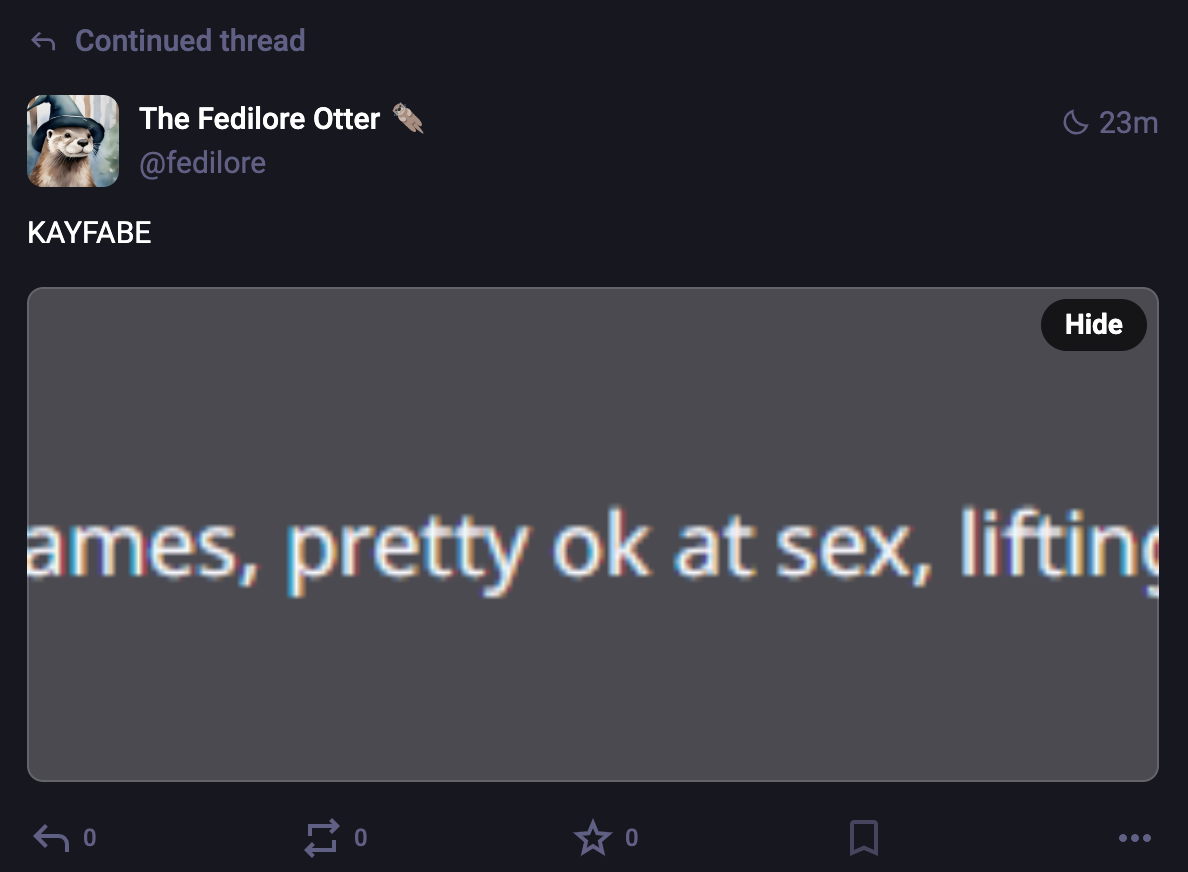Hide the attached media with the Hide button
Image resolution: width=1188 pixels, height=872 pixels.
coord(1093,324)
